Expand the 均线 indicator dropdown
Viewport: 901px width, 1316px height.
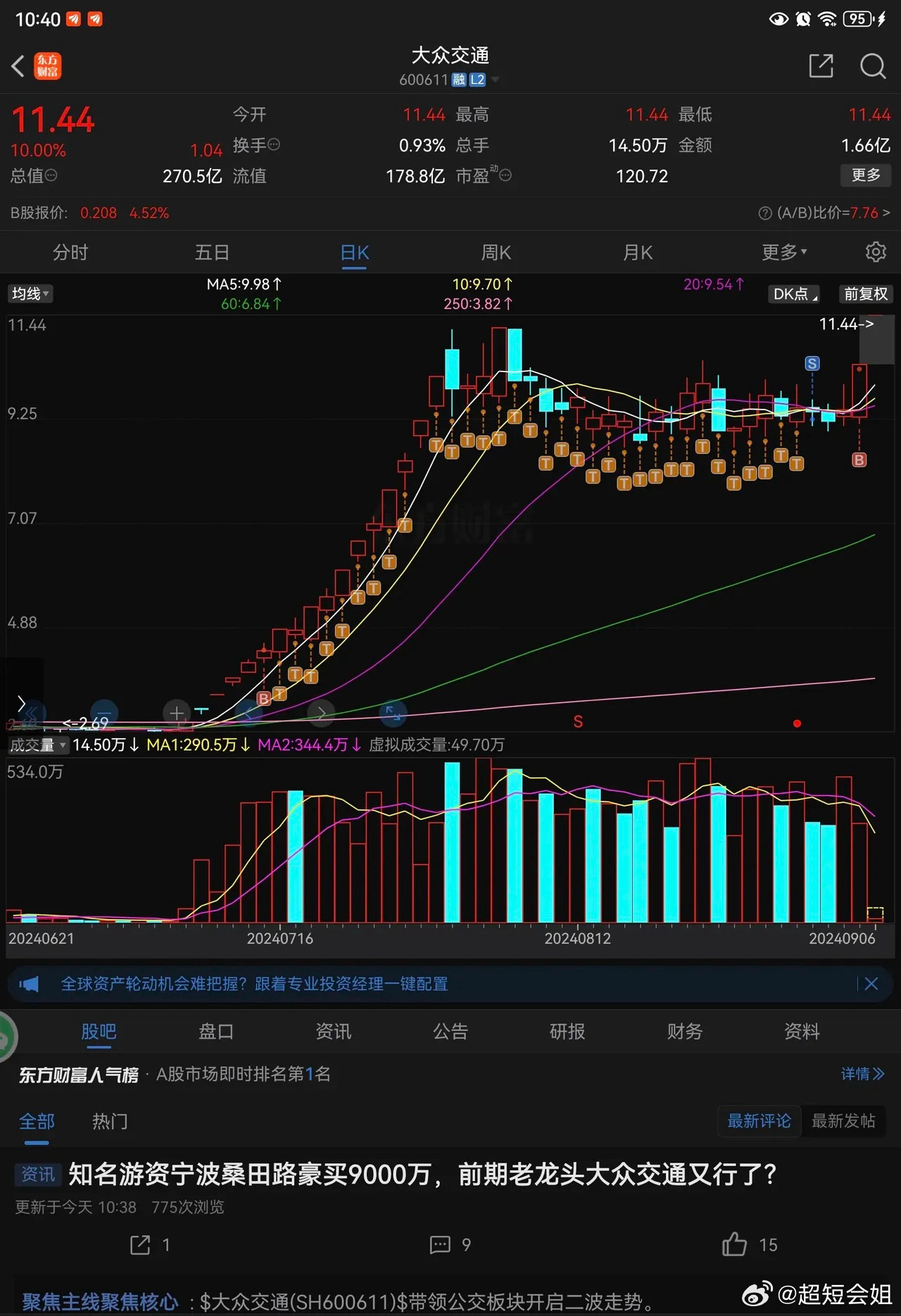[30, 294]
